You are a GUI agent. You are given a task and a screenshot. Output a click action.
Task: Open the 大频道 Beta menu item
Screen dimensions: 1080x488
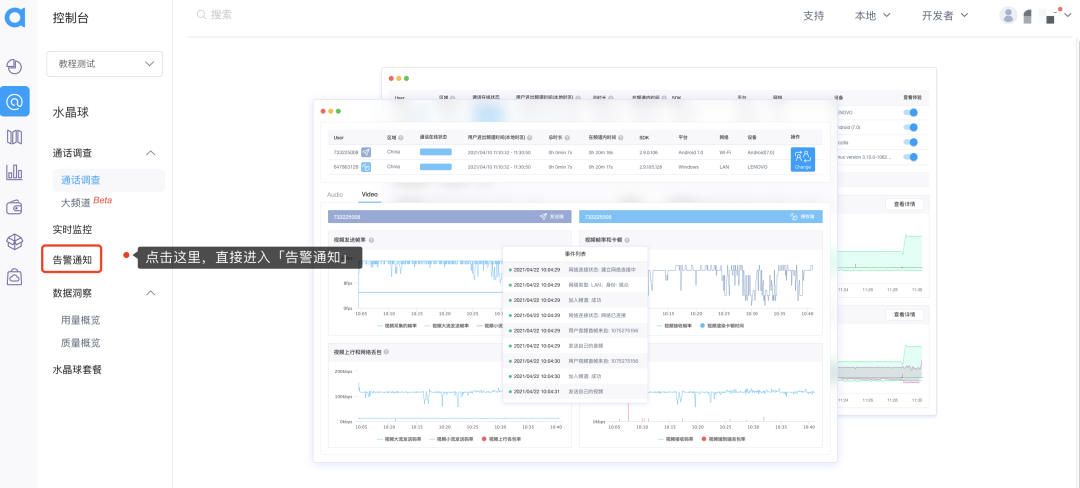pyautogui.click(x=86, y=202)
